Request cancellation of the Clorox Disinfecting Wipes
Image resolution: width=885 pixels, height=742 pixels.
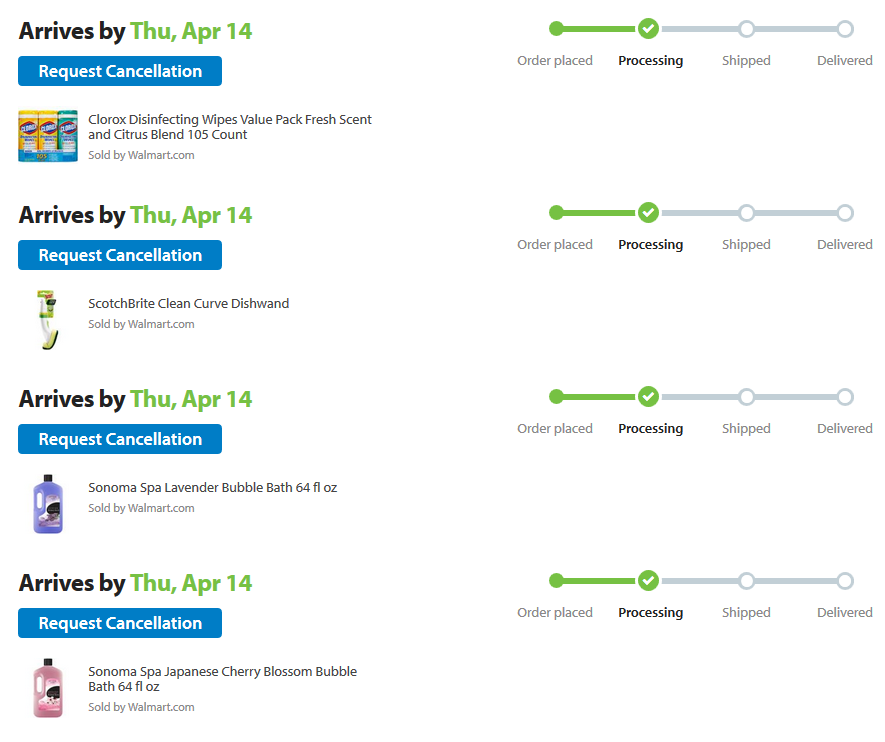click(120, 71)
